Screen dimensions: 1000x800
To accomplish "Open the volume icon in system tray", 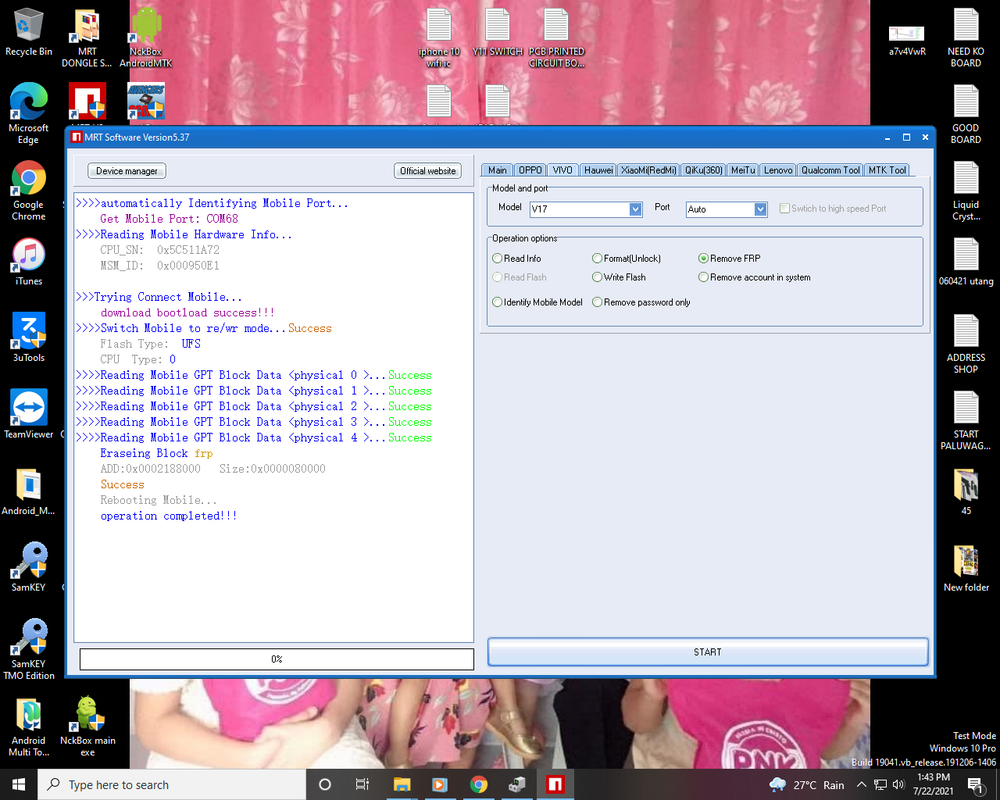I will [x=899, y=784].
